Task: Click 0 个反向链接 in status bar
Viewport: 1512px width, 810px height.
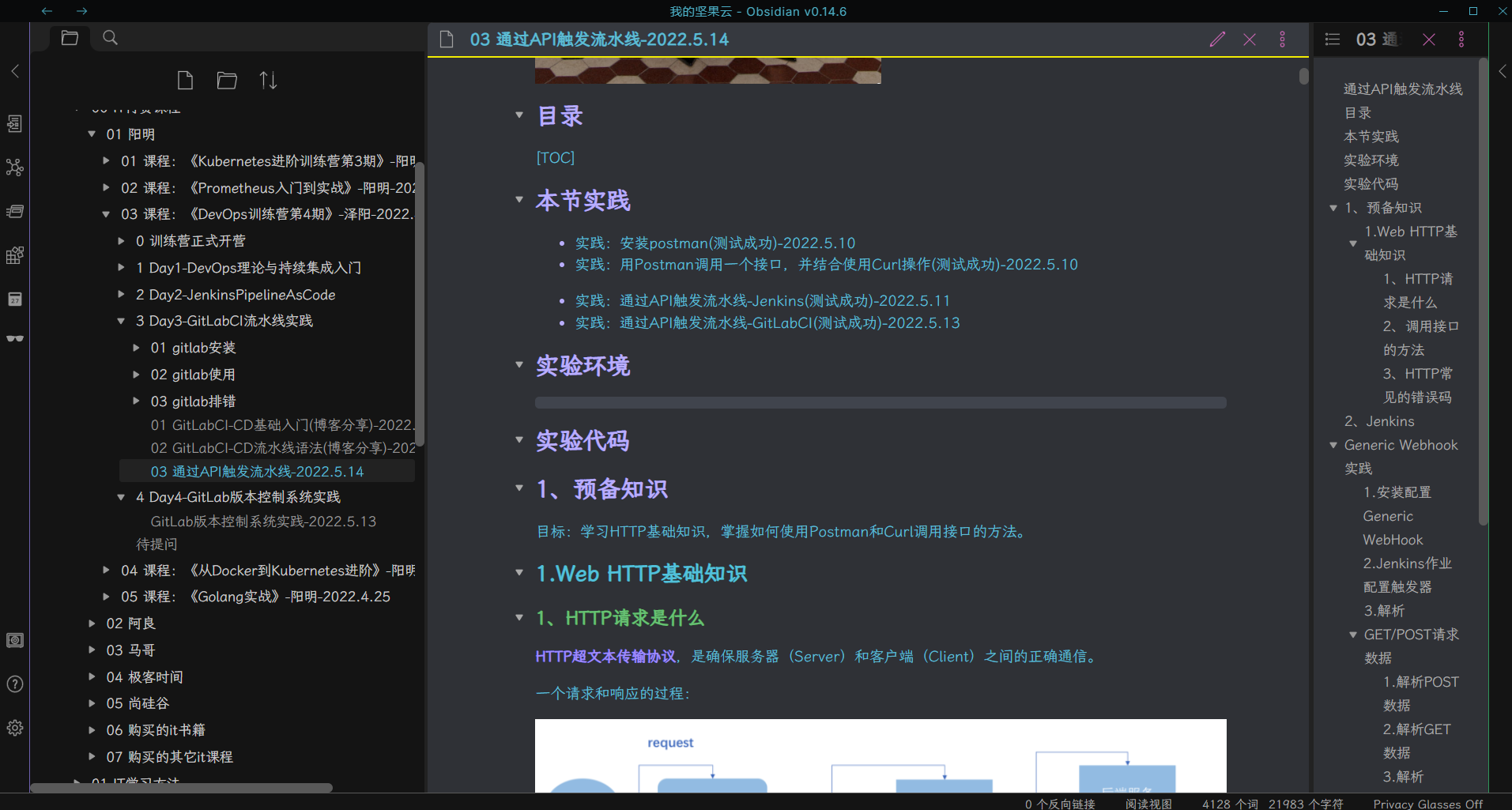Action: 1060,804
